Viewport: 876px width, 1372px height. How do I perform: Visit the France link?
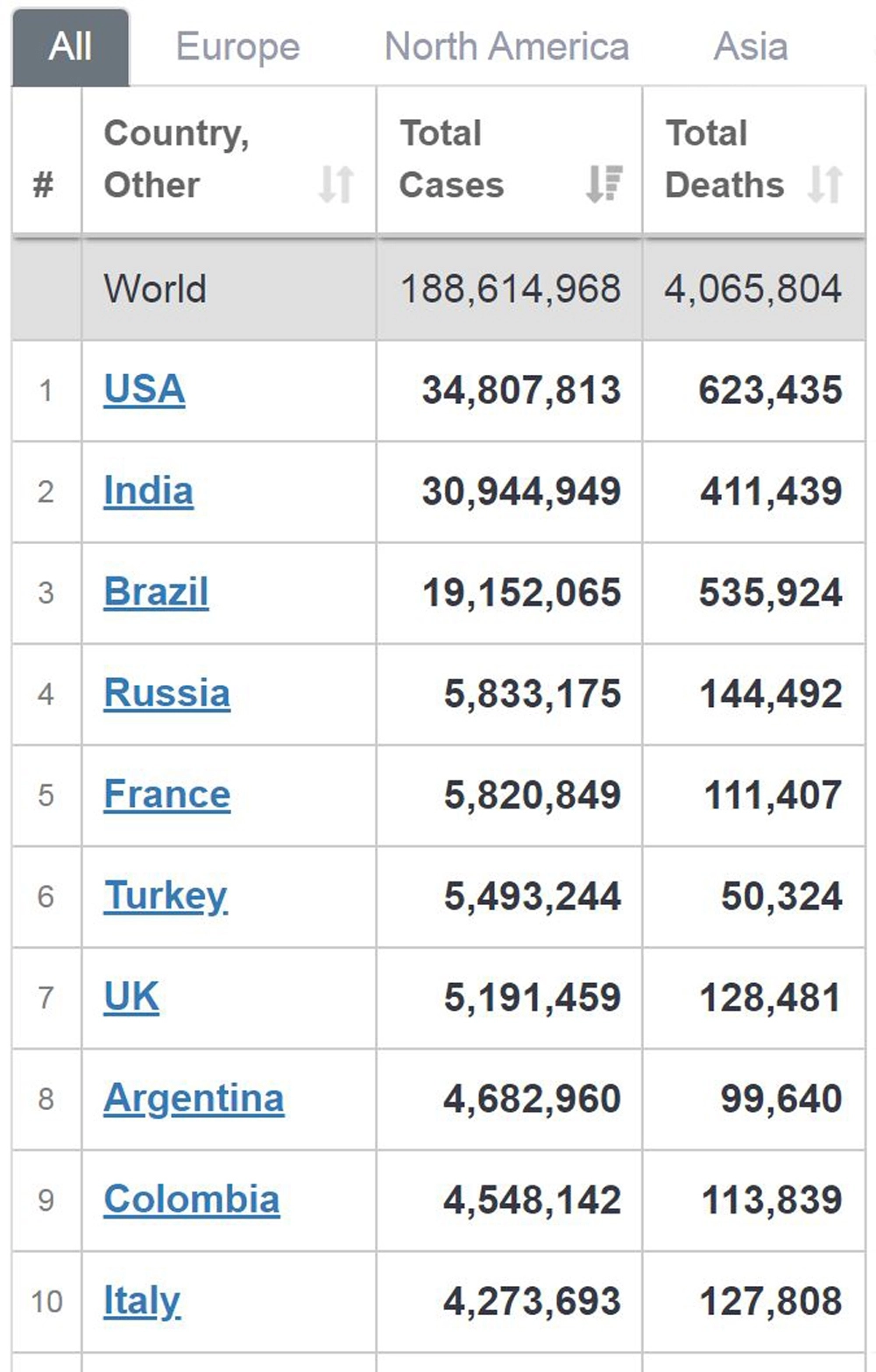[x=166, y=795]
